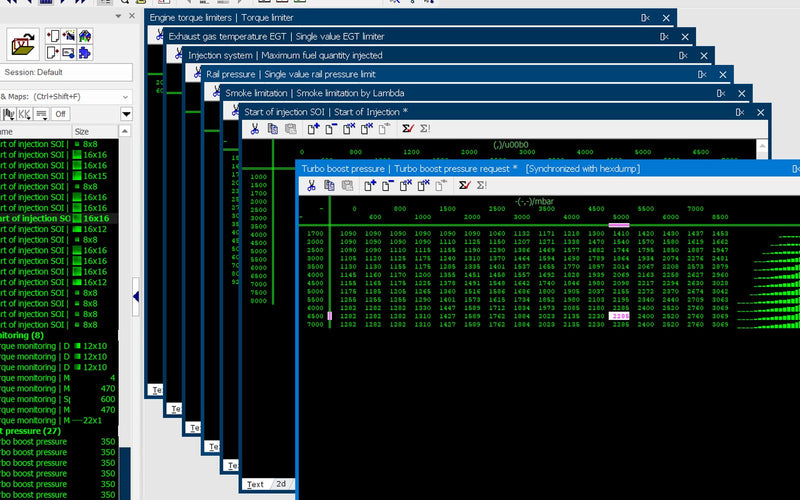Image resolution: width=800 pixels, height=500 pixels.
Task: Sort map list by Size column header
Action: click(94, 131)
